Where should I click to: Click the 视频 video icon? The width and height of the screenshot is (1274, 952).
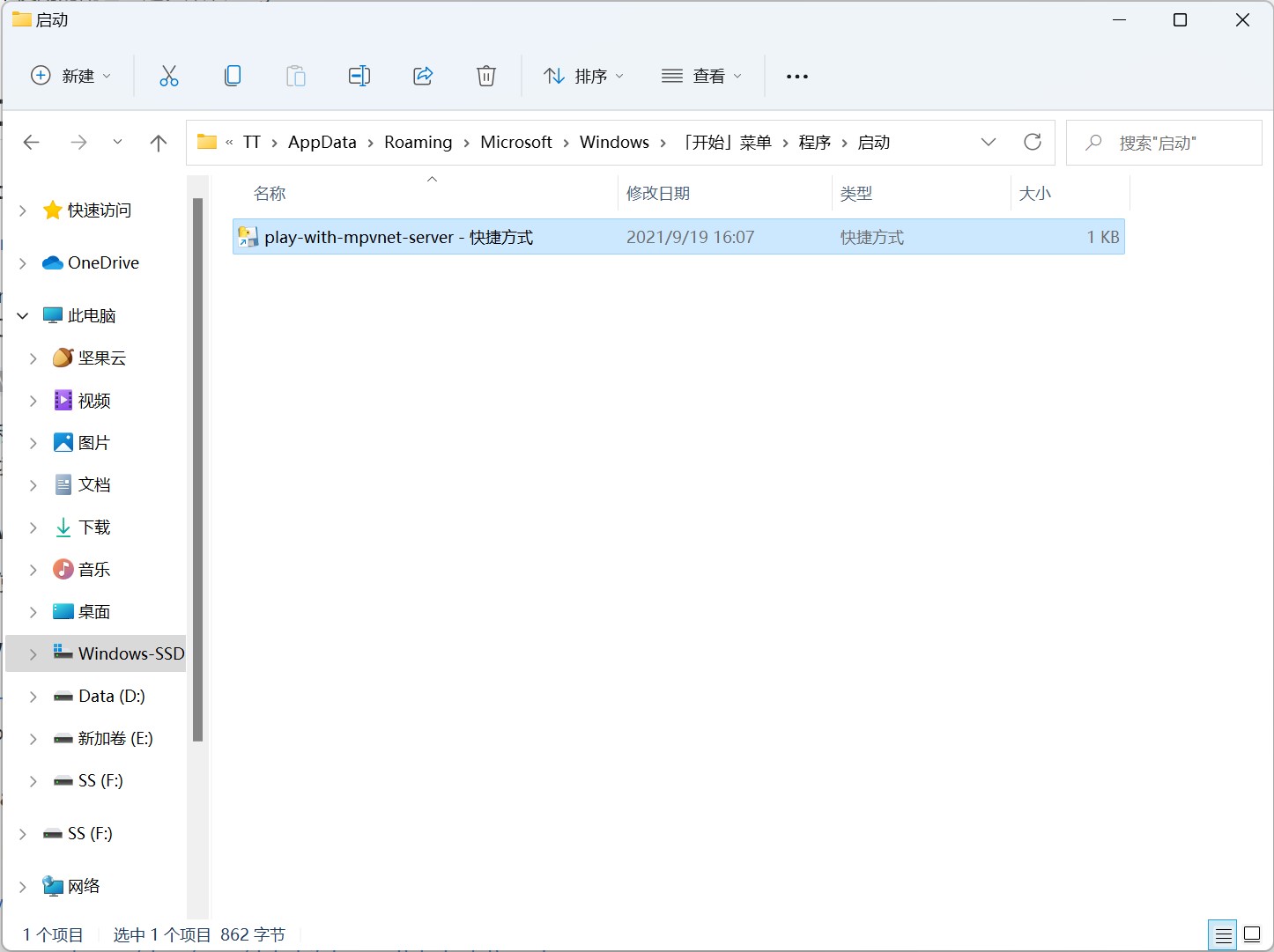tap(63, 400)
